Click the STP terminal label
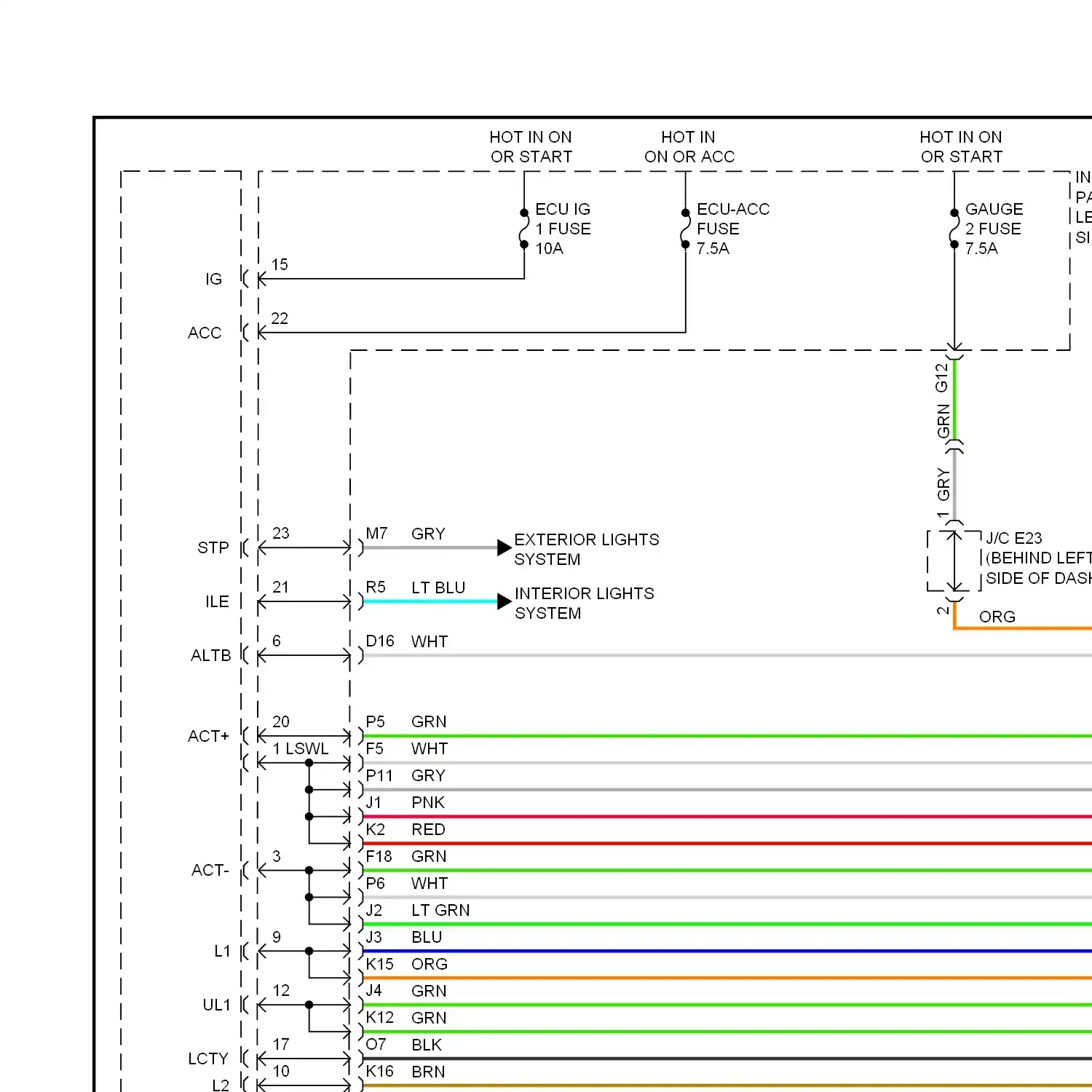 pos(213,547)
